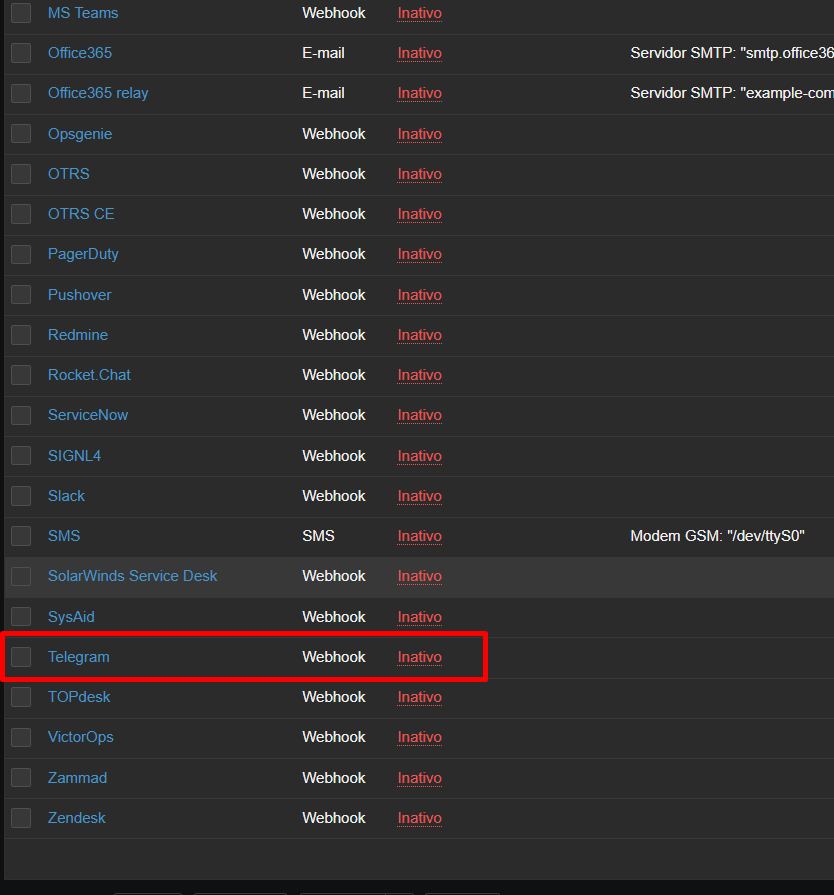The height and width of the screenshot is (895, 834).
Task: Select the Zammad checkbox
Action: click(21, 778)
